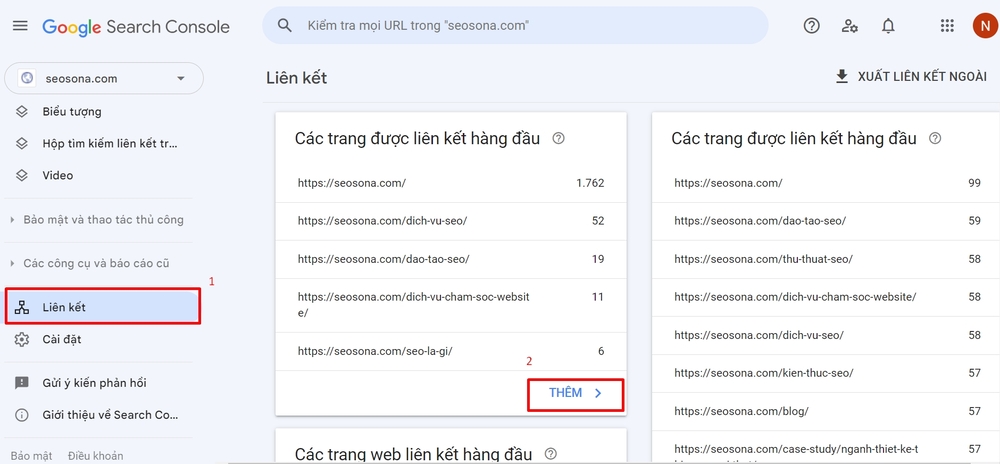Select right card thu-thuat-seo row
This screenshot has width=1000, height=464.
coord(826,259)
